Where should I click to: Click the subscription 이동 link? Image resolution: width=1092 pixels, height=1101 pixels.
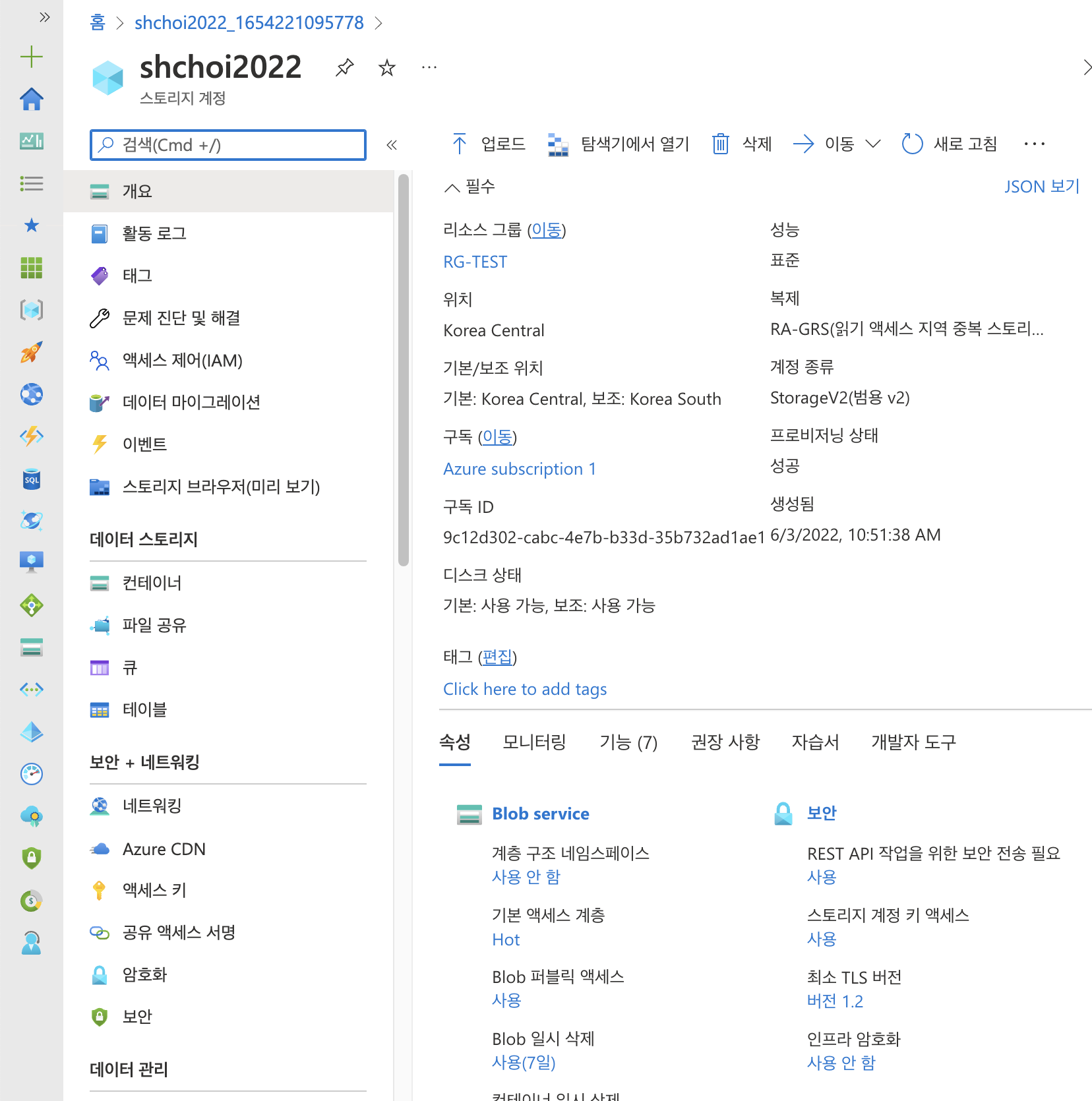click(497, 437)
